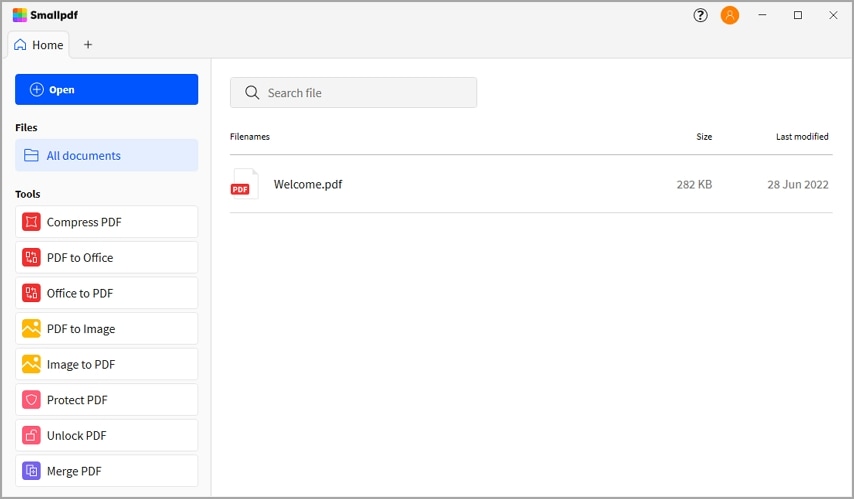Click the Protect PDF shield icon
Image resolution: width=854 pixels, height=499 pixels.
coord(31,400)
